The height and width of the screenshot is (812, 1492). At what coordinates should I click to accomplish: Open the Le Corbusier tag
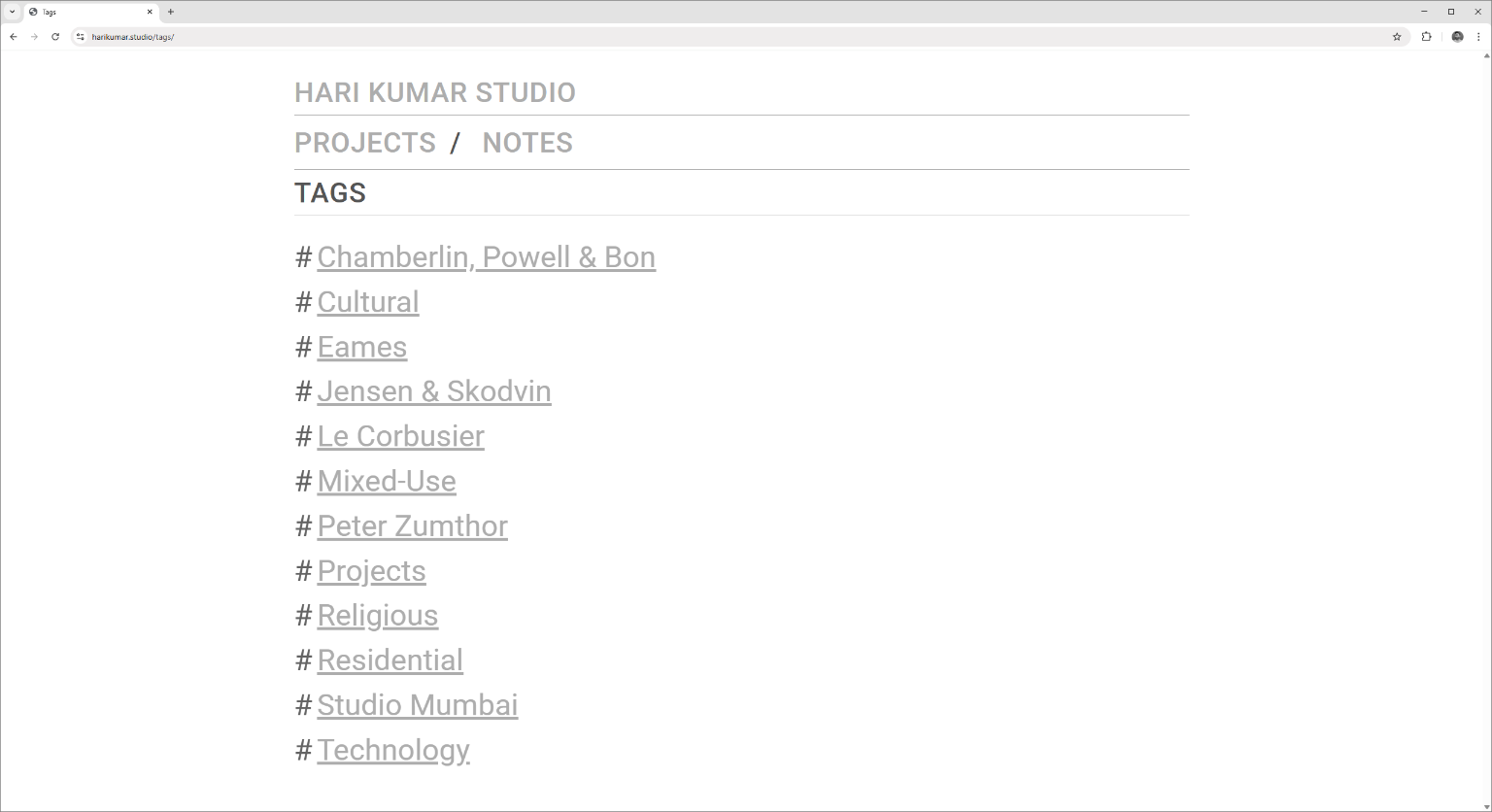click(400, 436)
